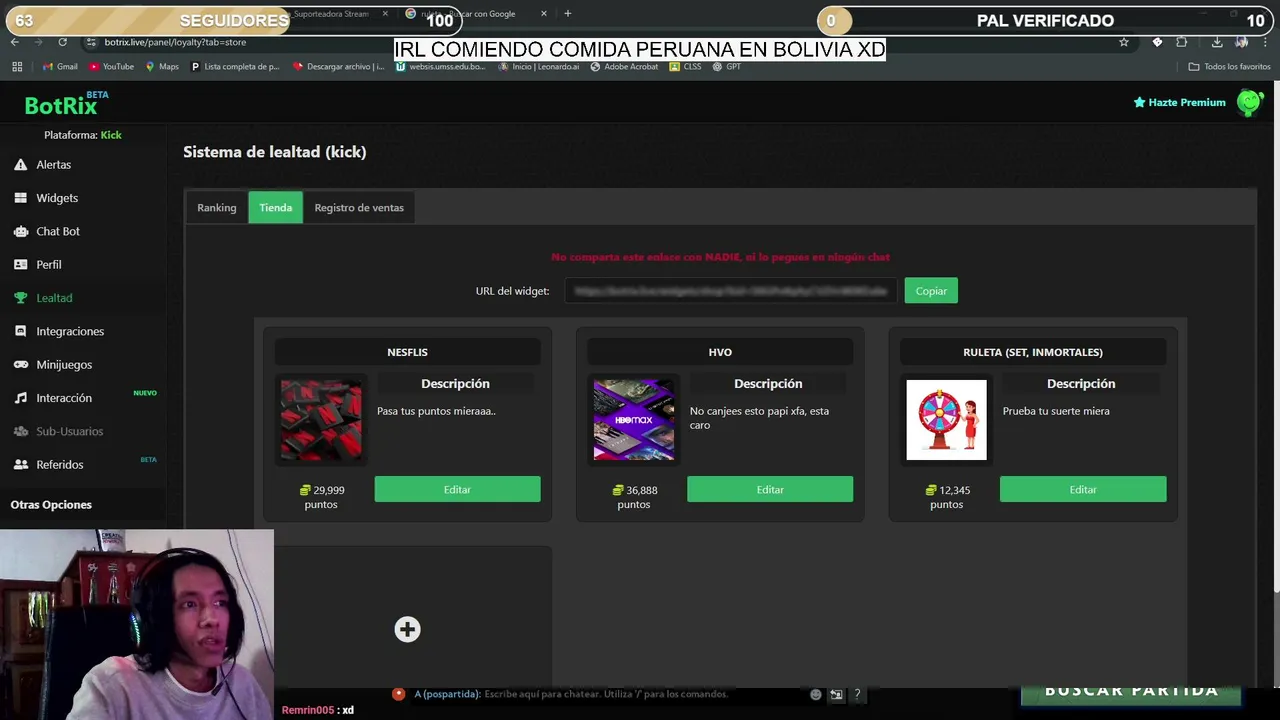Screen dimensions: 1280x720
Task: Switch to the Ranking tab
Action: 216,207
